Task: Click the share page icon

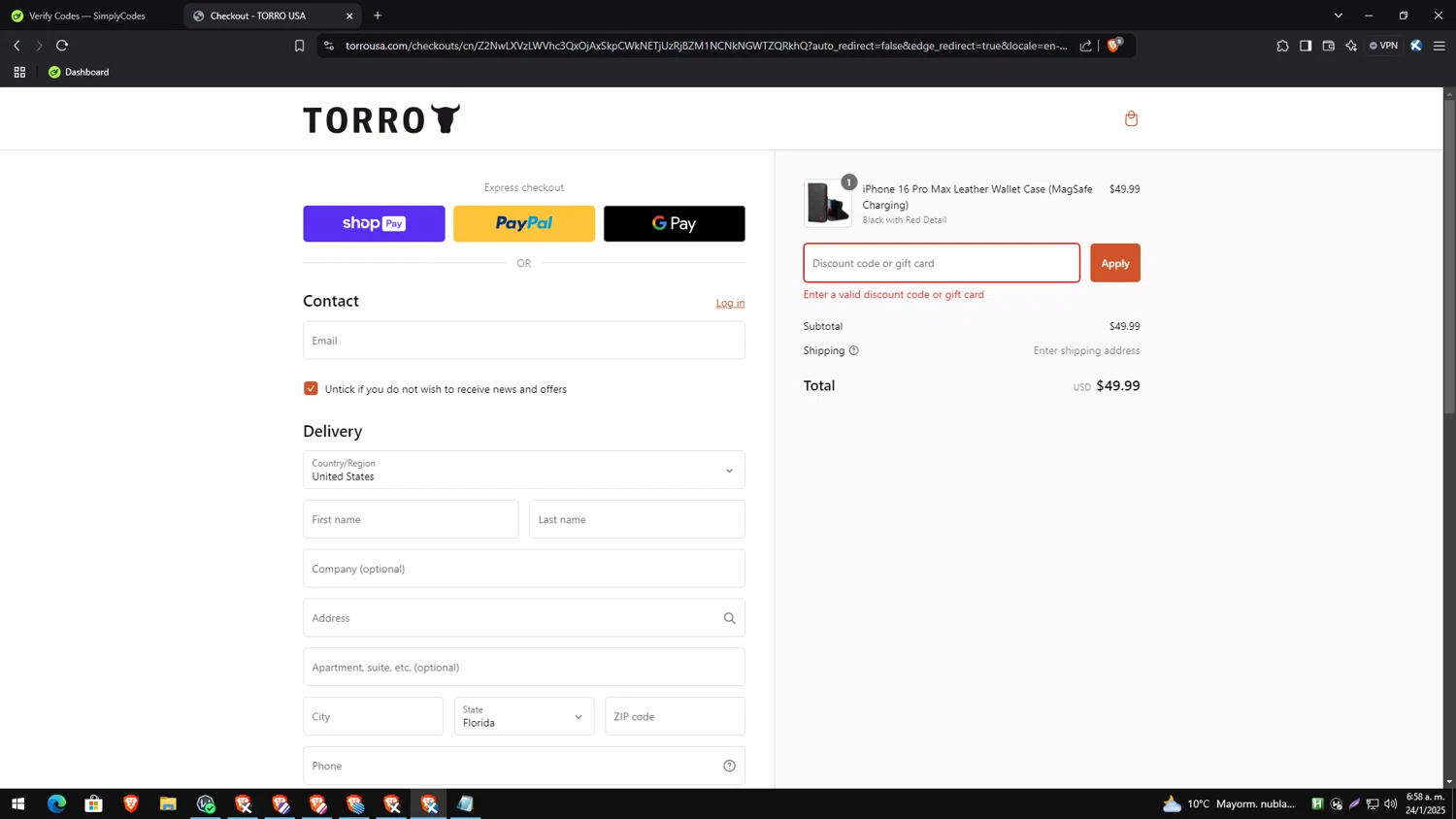Action: click(1085, 46)
